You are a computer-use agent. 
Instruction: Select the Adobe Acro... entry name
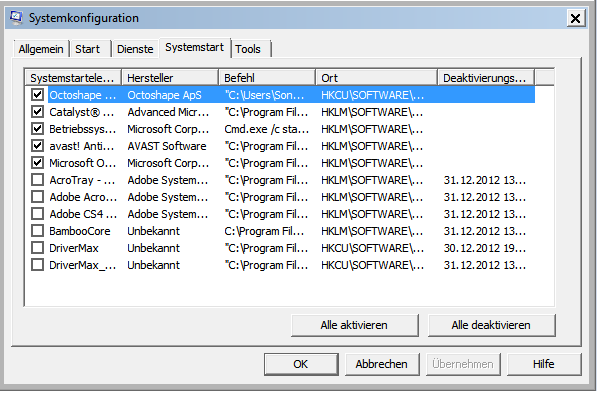click(x=83, y=197)
